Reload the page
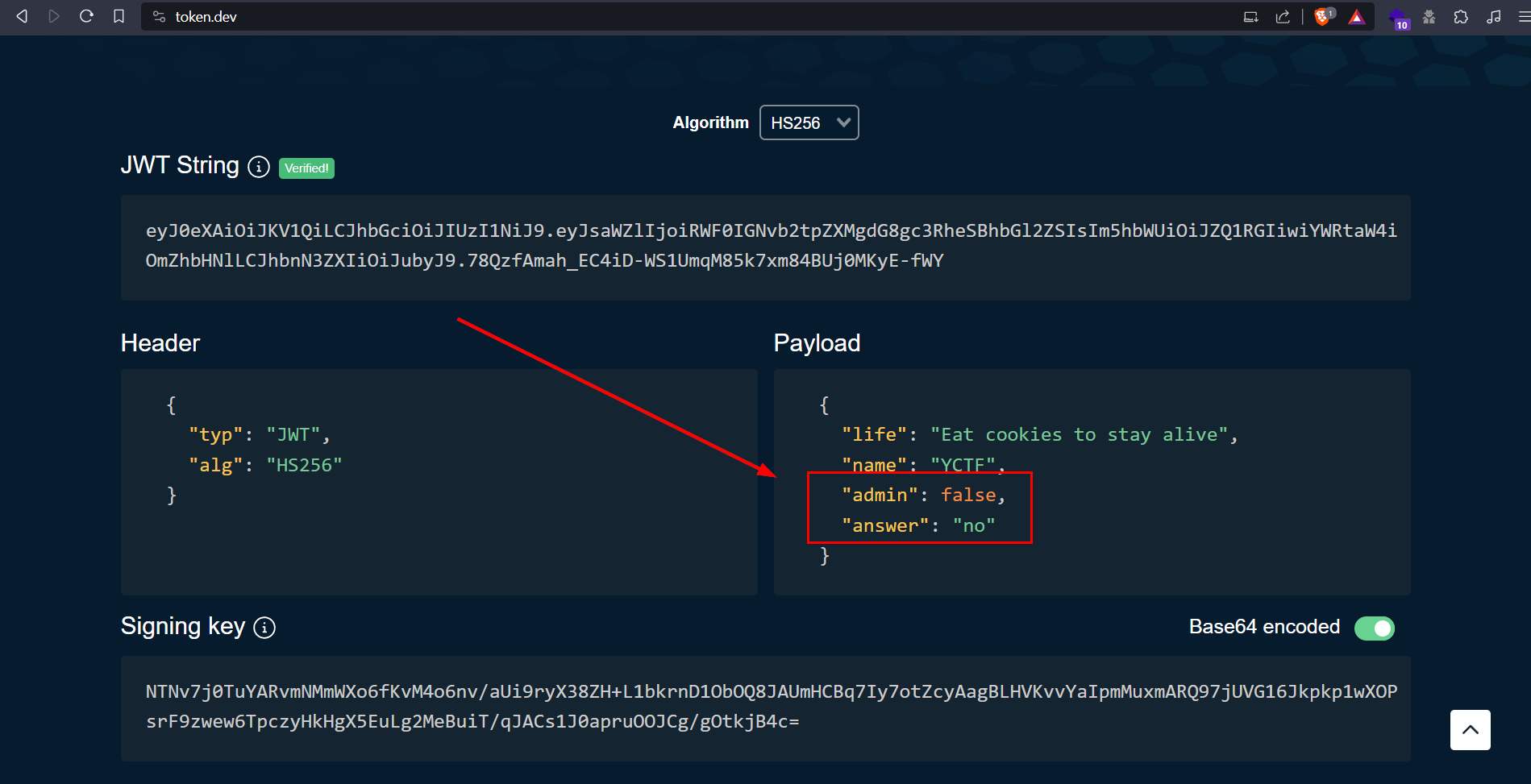 86,17
